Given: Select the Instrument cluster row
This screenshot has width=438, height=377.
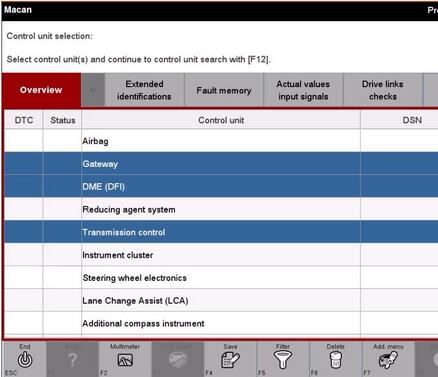Looking at the screenshot, I should [x=221, y=255].
